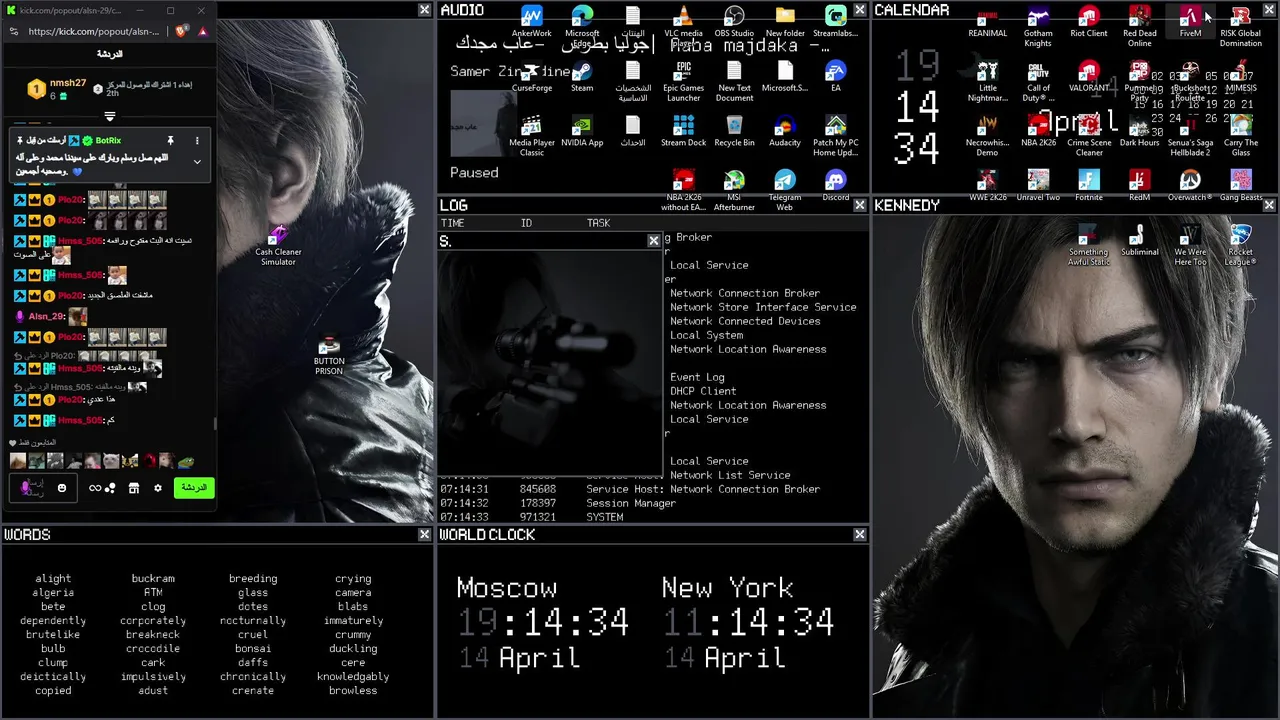Click the Brave shields icon in address bar
This screenshot has height=720, width=1280.
click(181, 31)
